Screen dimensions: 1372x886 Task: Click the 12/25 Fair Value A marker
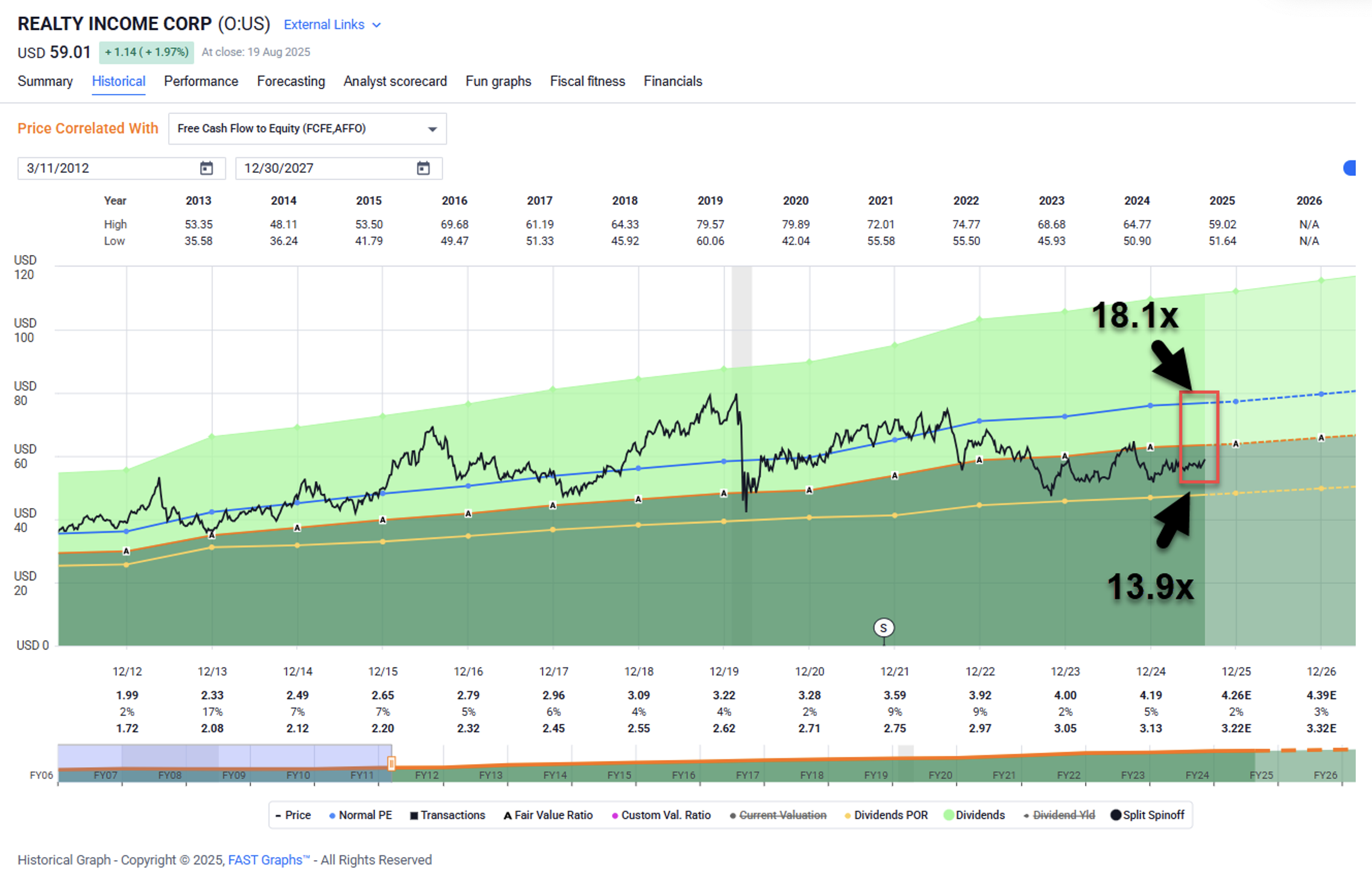pos(1236,444)
